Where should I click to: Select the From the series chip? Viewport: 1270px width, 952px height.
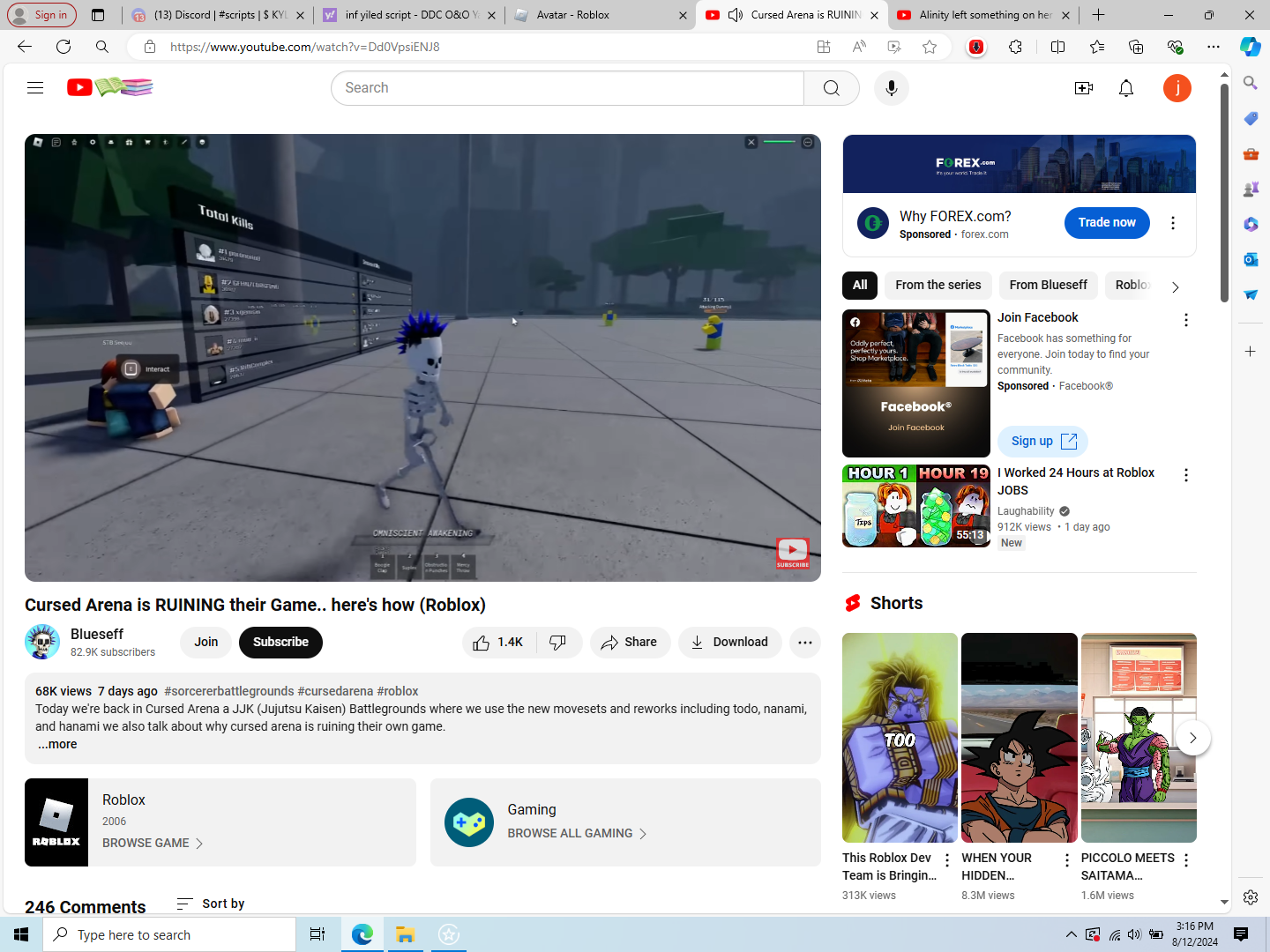(938, 285)
